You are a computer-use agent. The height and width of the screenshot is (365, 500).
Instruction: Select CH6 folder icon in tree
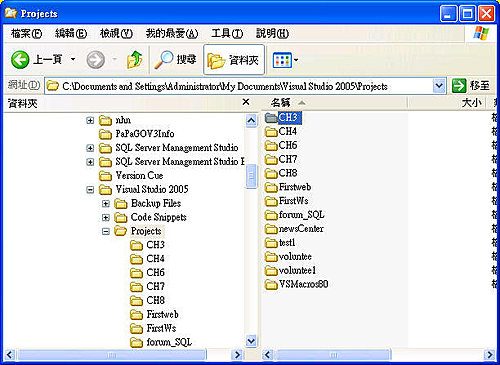click(x=136, y=273)
